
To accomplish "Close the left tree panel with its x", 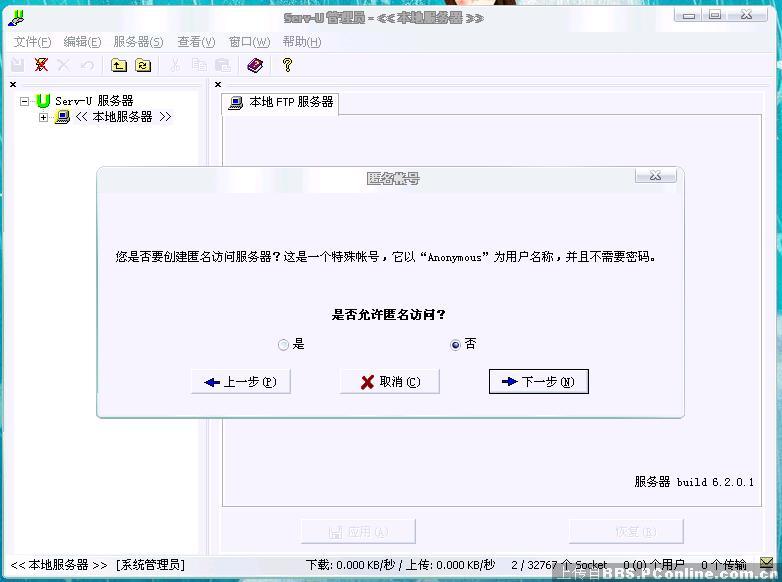I will [13, 85].
